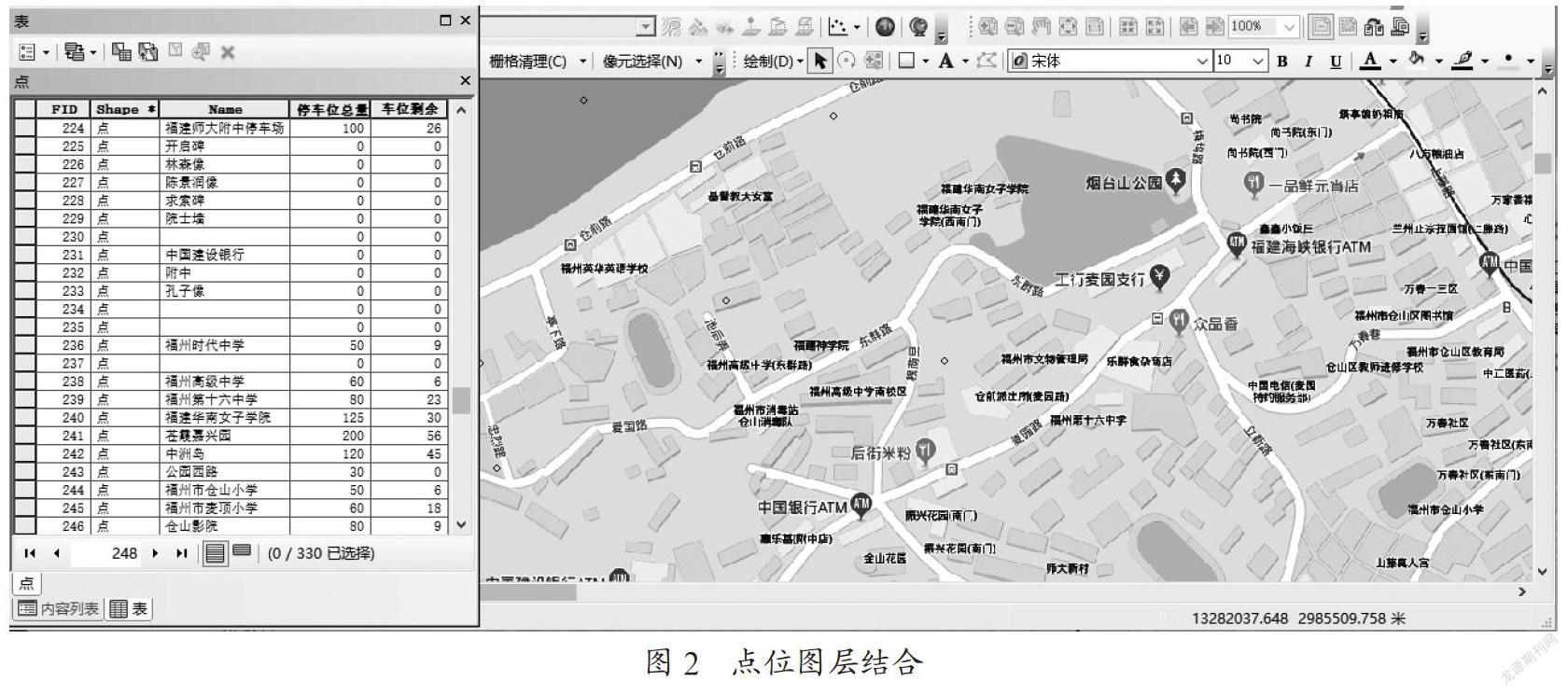The image size is (1568, 695).
Task: Select row 241 苍霞嘉兴园 via row selector
Action: (25, 436)
